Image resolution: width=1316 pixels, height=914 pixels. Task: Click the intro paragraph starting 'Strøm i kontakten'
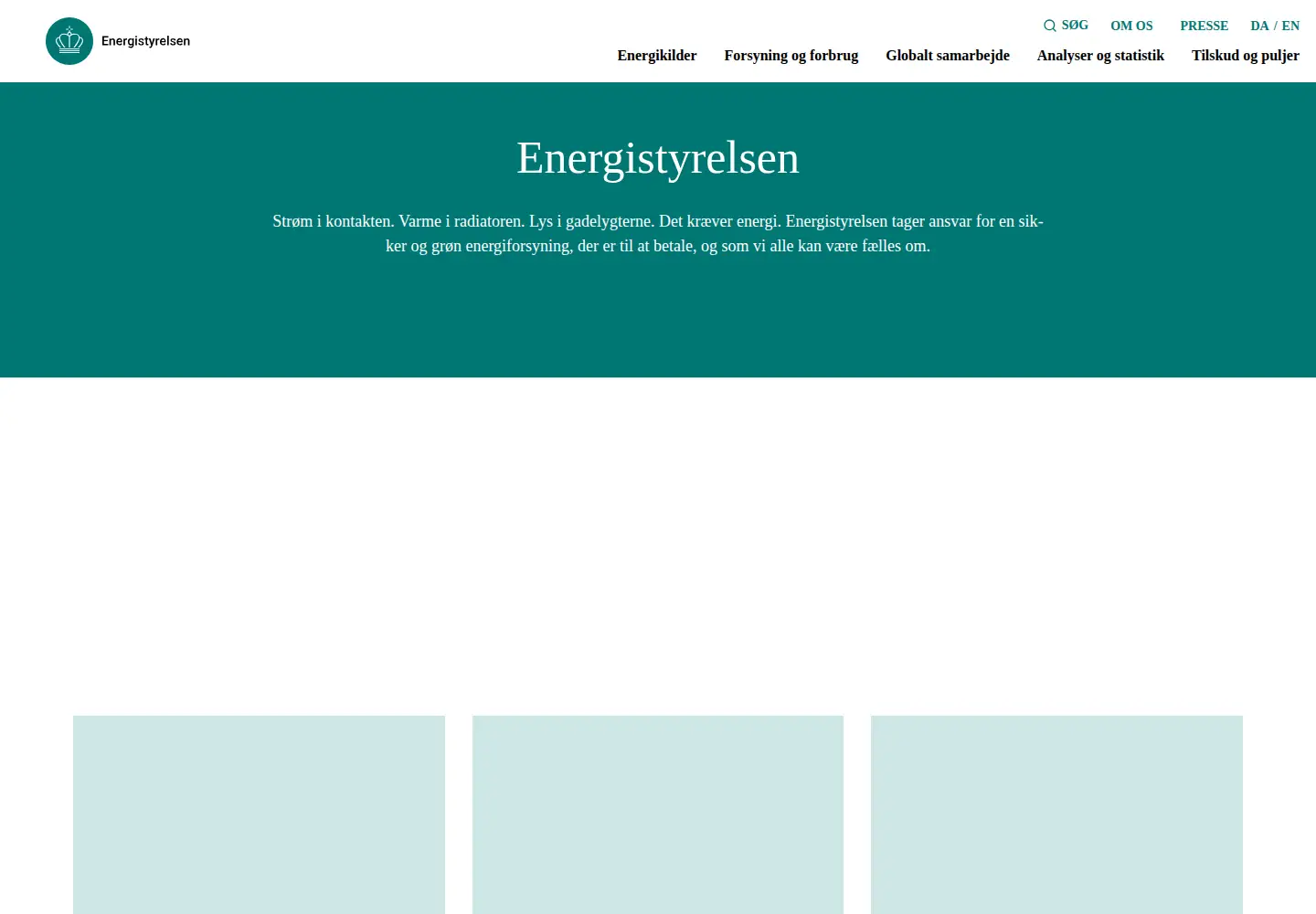(x=658, y=233)
